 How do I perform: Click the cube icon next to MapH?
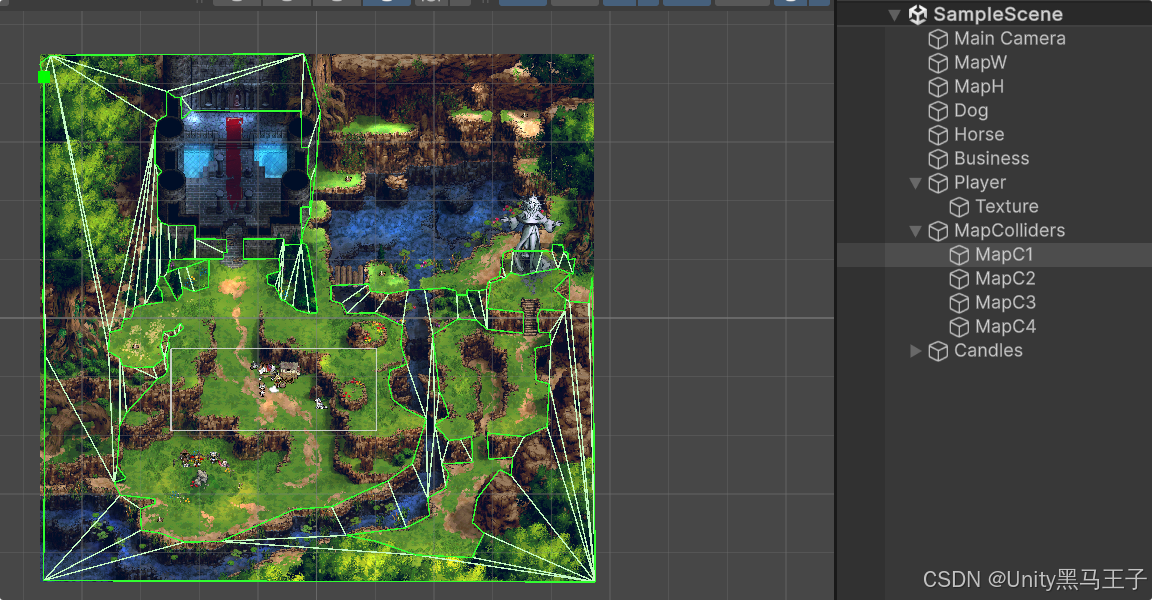938,87
